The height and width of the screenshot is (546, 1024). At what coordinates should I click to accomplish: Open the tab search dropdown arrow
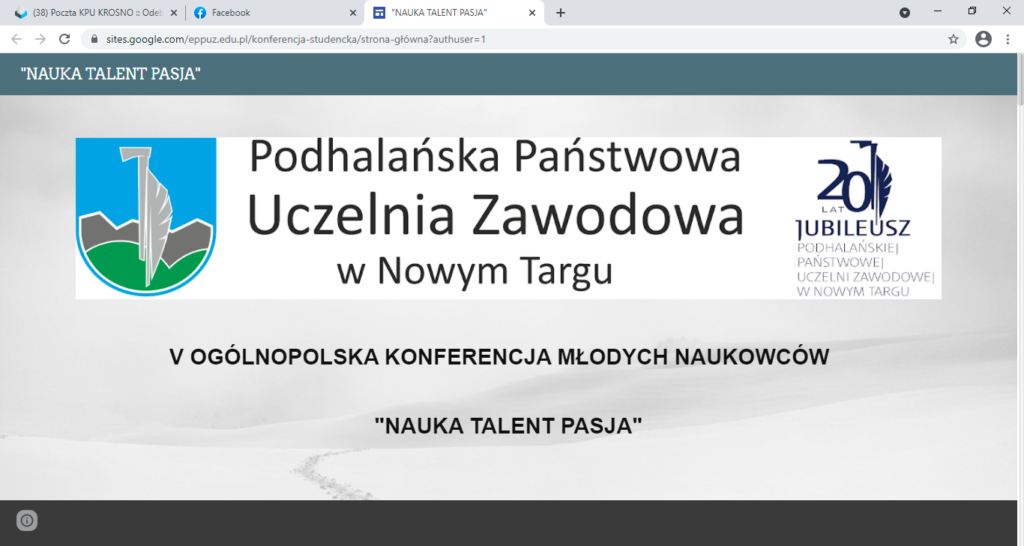pos(904,12)
